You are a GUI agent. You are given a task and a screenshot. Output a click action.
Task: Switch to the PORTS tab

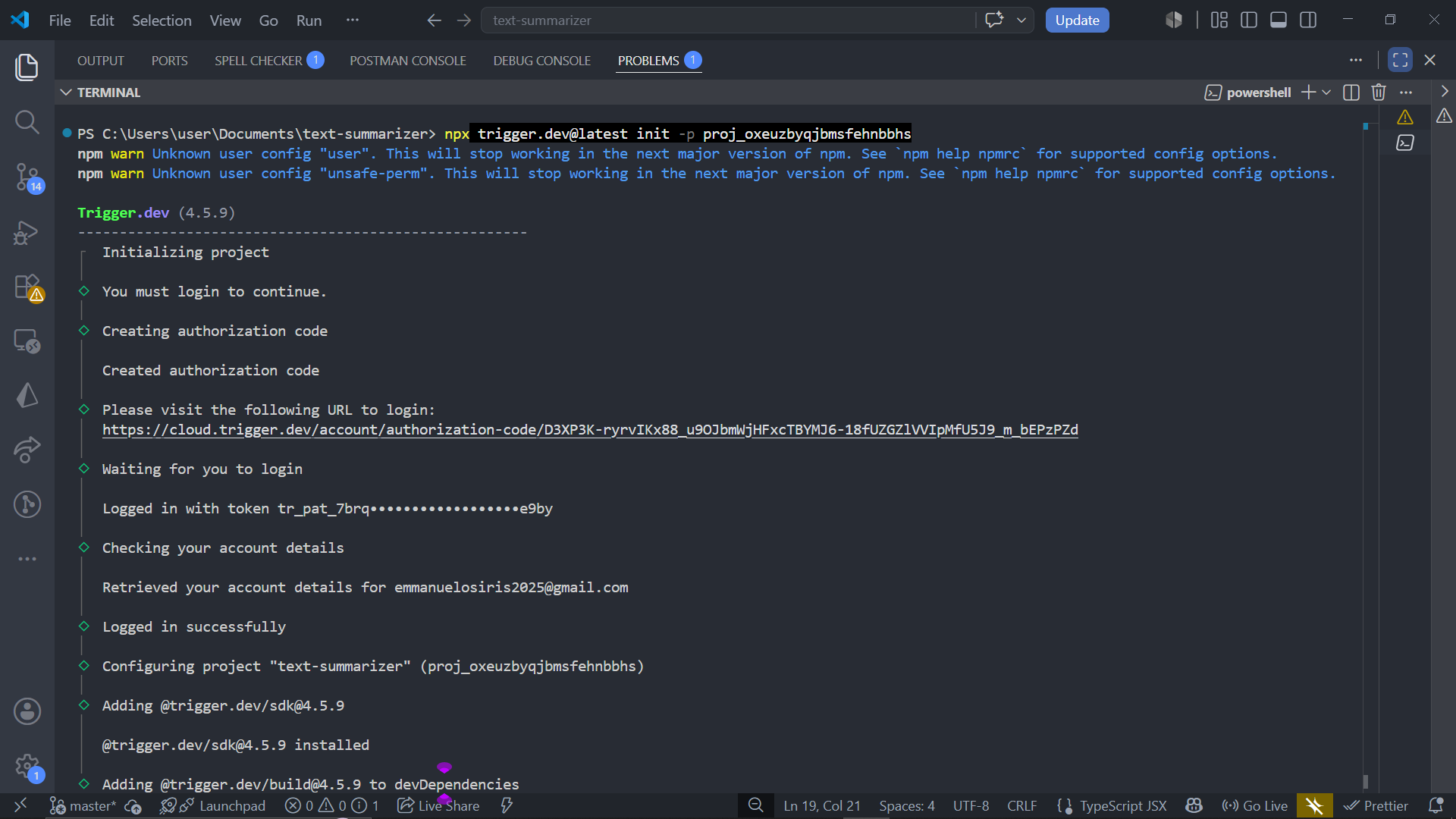coord(169,61)
